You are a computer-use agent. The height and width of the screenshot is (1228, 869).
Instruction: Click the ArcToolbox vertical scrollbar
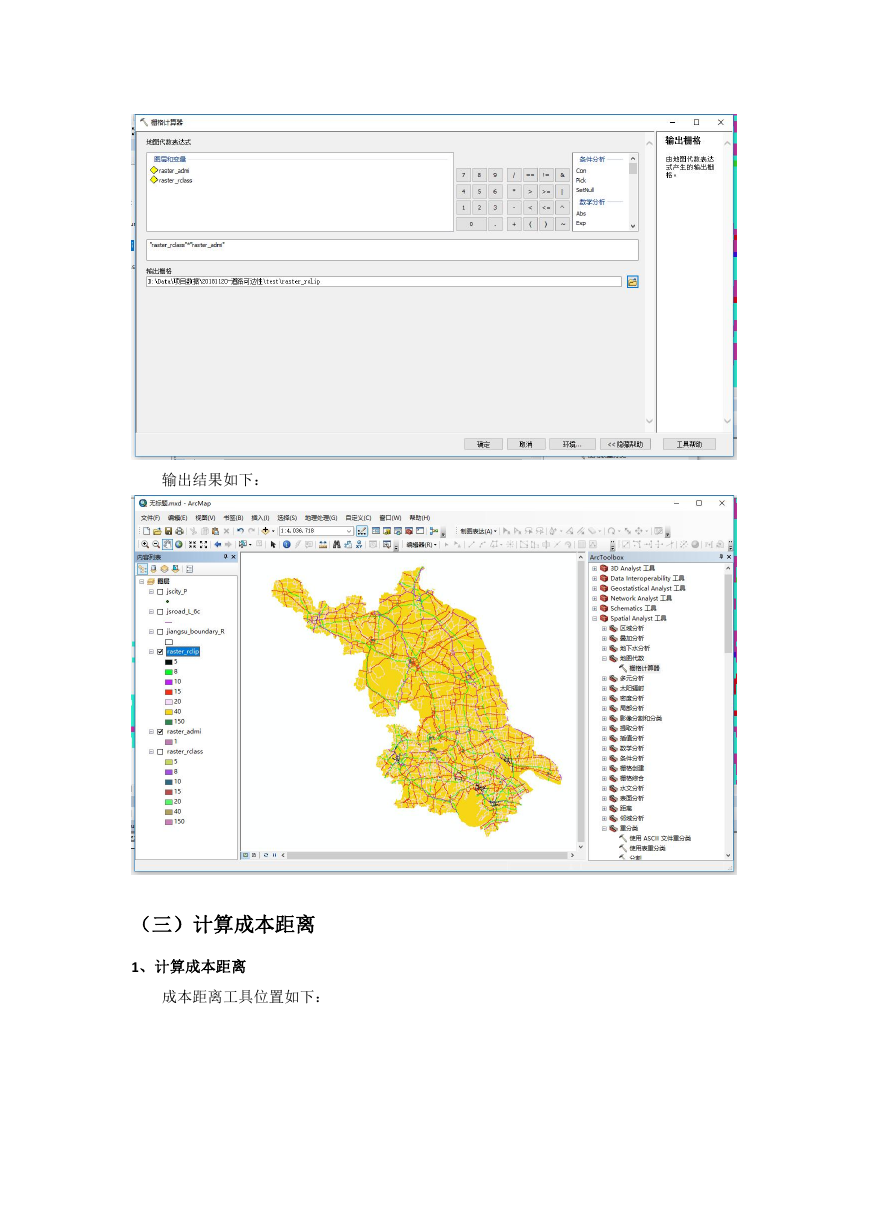[x=728, y=710]
